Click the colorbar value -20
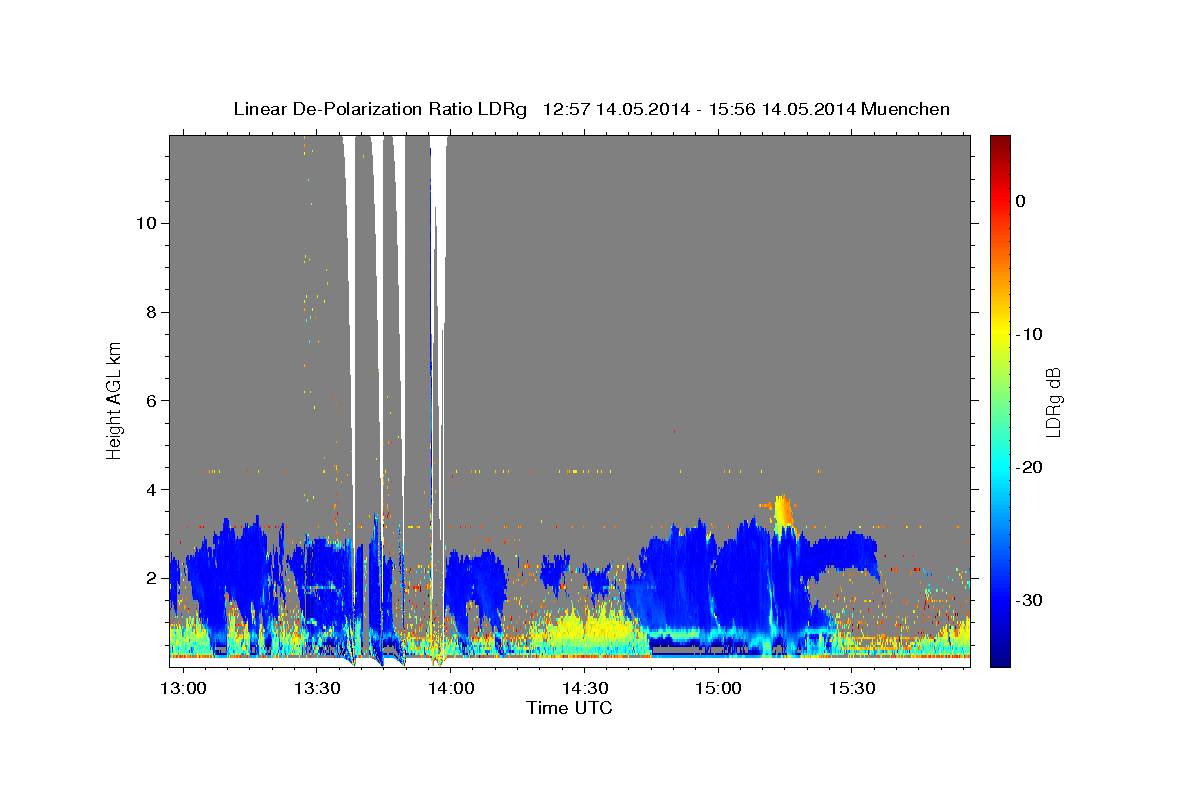Image resolution: width=1200 pixels, height=800 pixels. click(x=1029, y=467)
